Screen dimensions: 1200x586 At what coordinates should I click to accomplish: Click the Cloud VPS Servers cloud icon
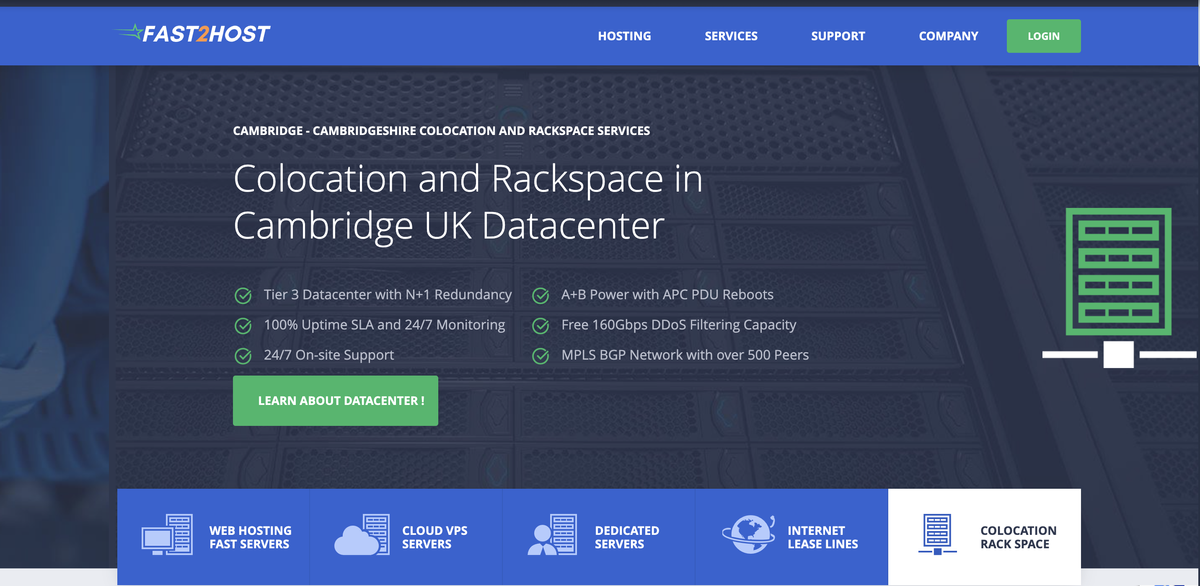tap(362, 534)
